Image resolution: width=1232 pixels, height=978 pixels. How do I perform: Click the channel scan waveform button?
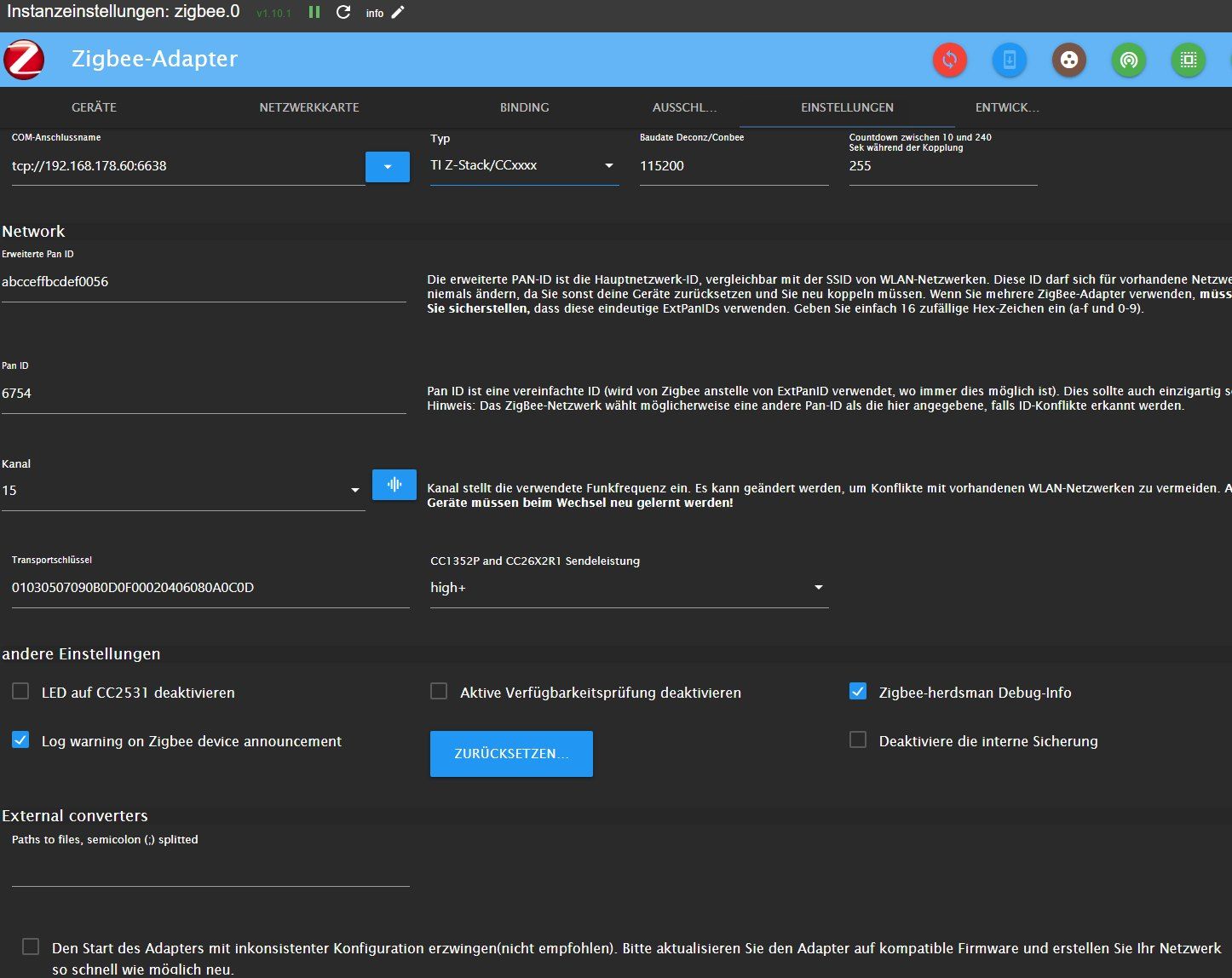coord(394,484)
